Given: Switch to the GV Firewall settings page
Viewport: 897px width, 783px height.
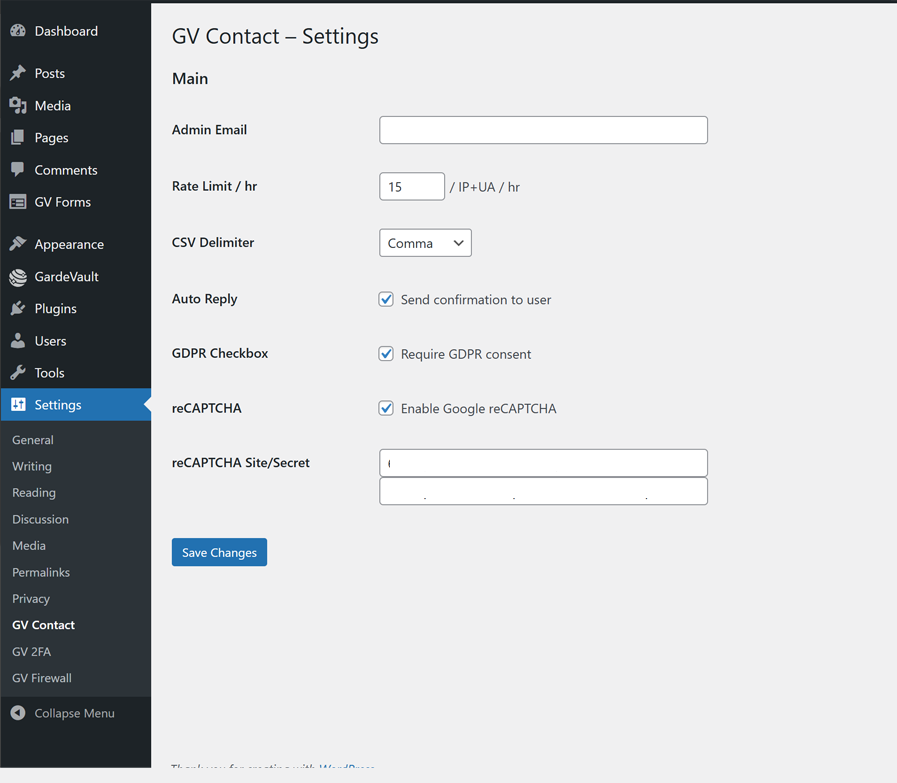Looking at the screenshot, I should tap(41, 677).
